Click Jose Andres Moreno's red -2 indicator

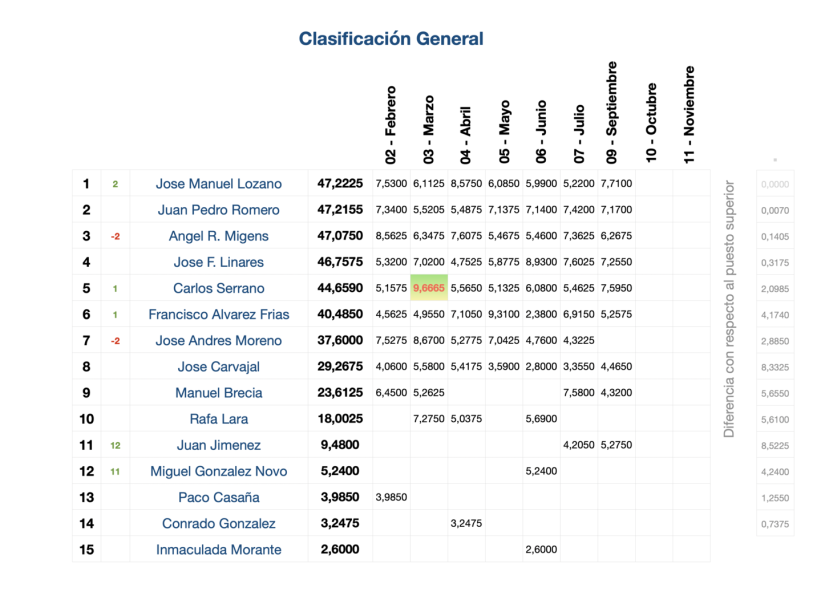(115, 341)
